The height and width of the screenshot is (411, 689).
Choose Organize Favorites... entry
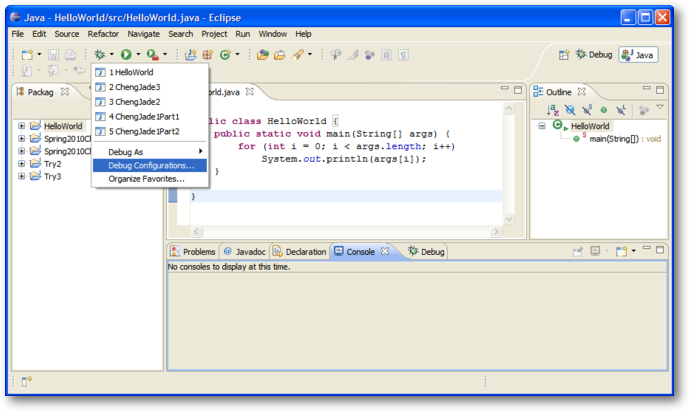click(x=150, y=179)
